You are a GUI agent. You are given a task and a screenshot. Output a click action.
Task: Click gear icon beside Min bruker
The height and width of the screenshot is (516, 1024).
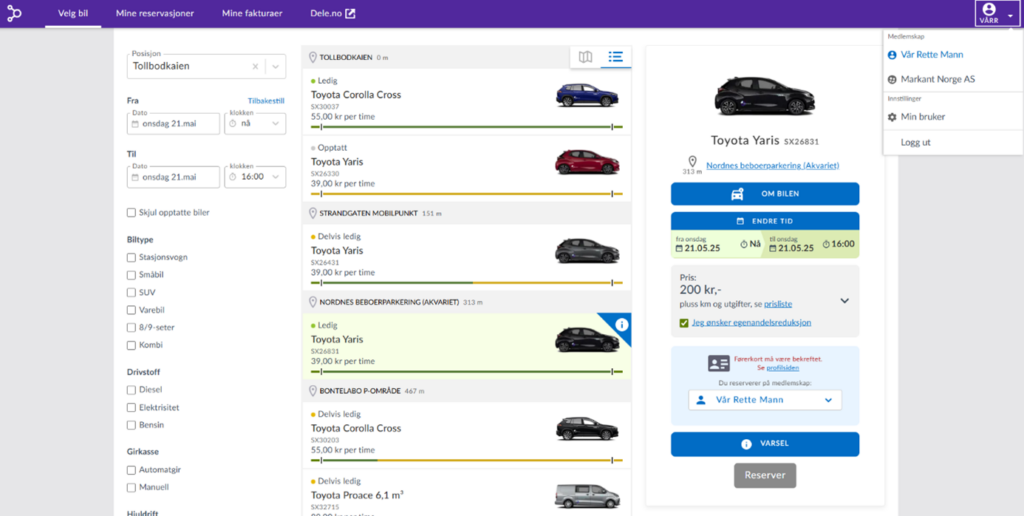tap(892, 117)
